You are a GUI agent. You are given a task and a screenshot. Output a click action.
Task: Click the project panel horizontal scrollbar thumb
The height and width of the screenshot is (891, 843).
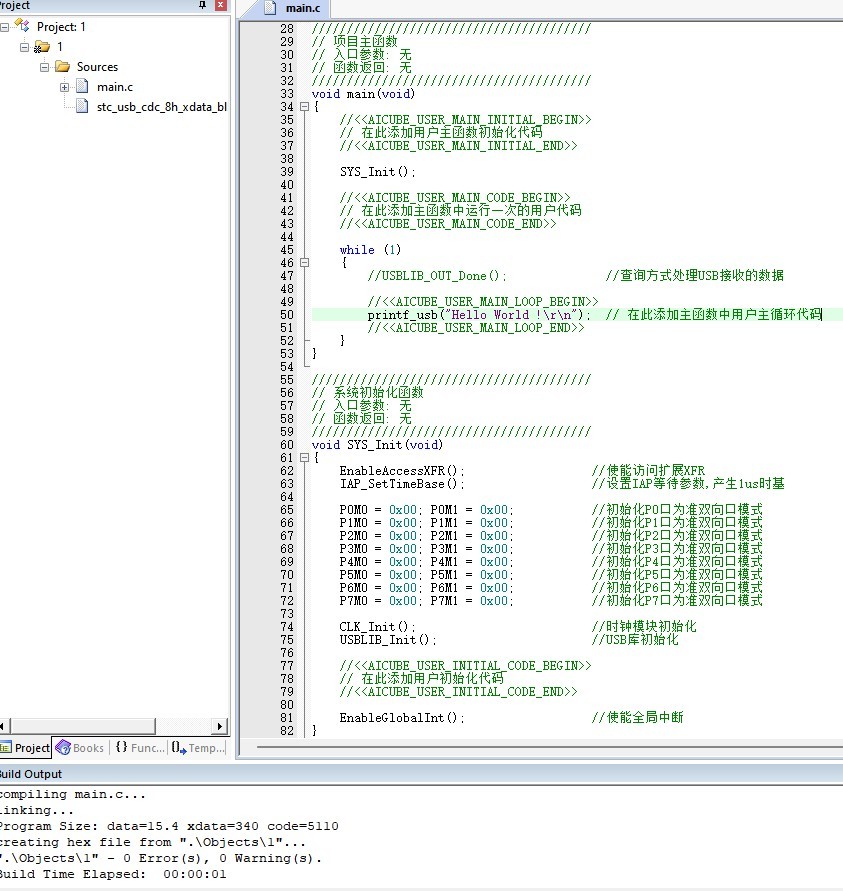coord(83,726)
